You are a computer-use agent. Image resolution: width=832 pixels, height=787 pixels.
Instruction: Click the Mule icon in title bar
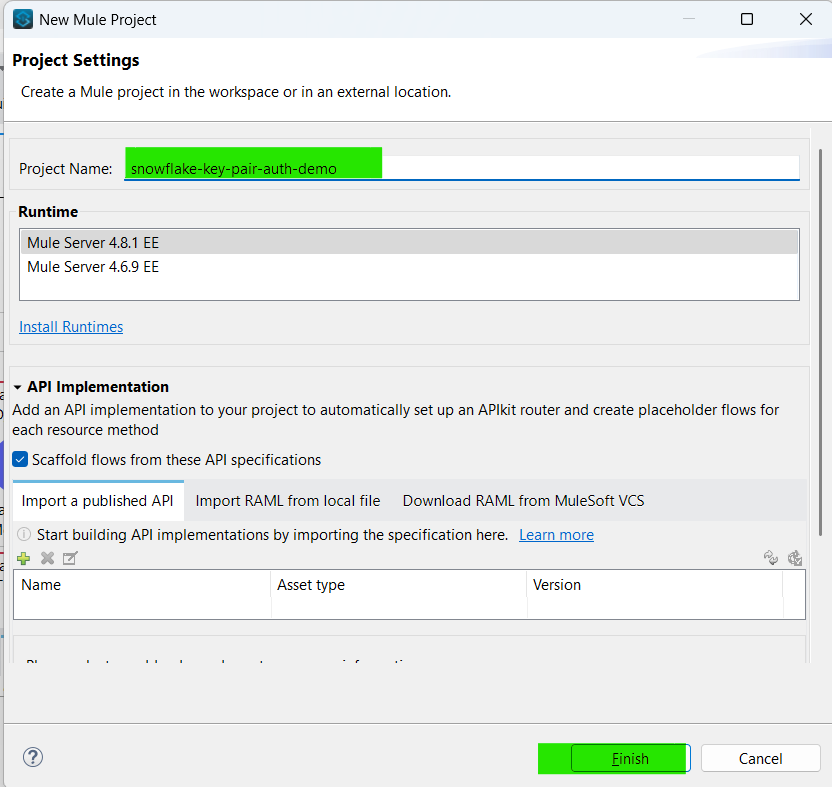click(x=22, y=19)
